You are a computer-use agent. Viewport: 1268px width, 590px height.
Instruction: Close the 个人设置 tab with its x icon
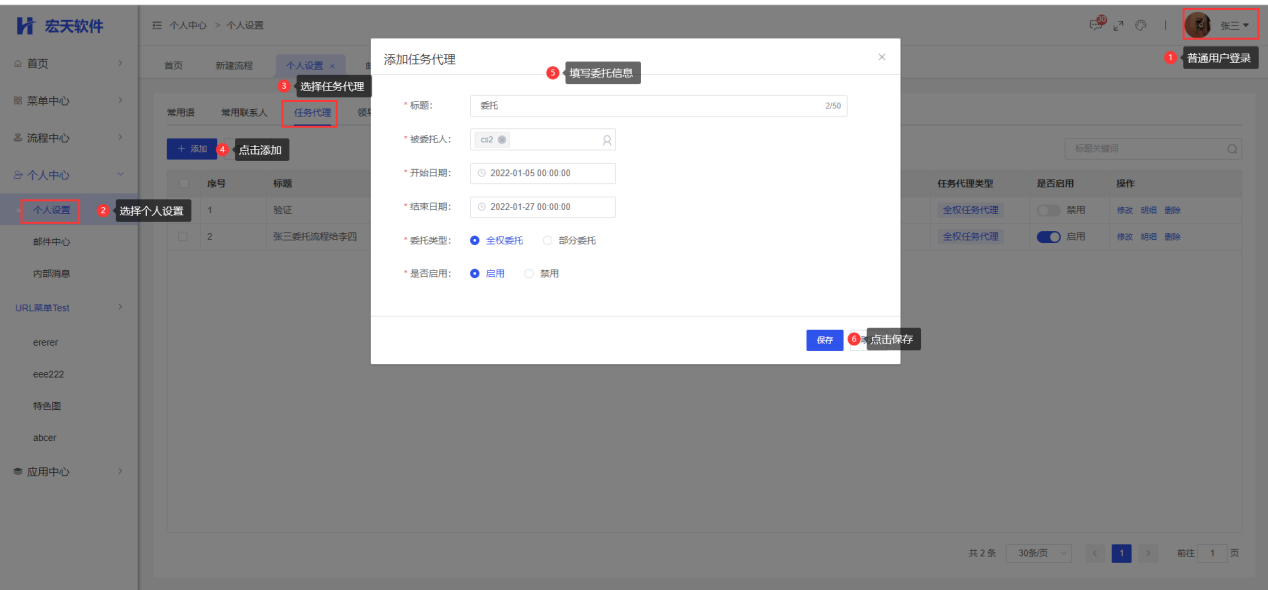[x=332, y=66]
